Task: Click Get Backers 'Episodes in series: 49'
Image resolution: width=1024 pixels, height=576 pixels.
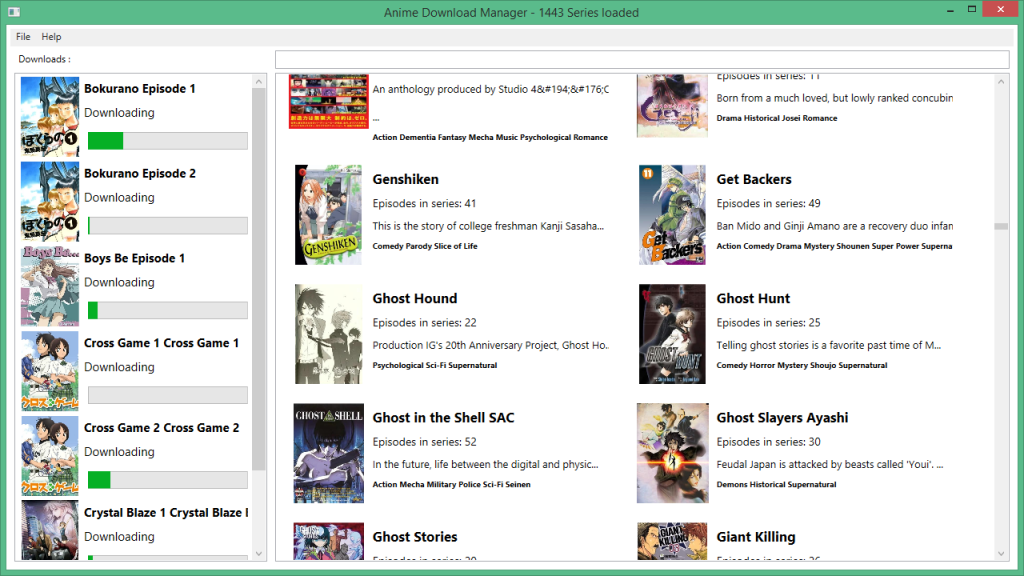Action: [769, 204]
